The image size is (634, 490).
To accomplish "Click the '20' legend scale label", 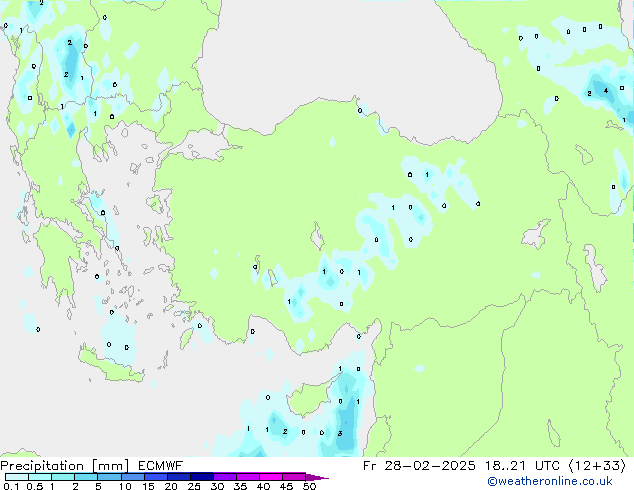I will click(171, 486).
